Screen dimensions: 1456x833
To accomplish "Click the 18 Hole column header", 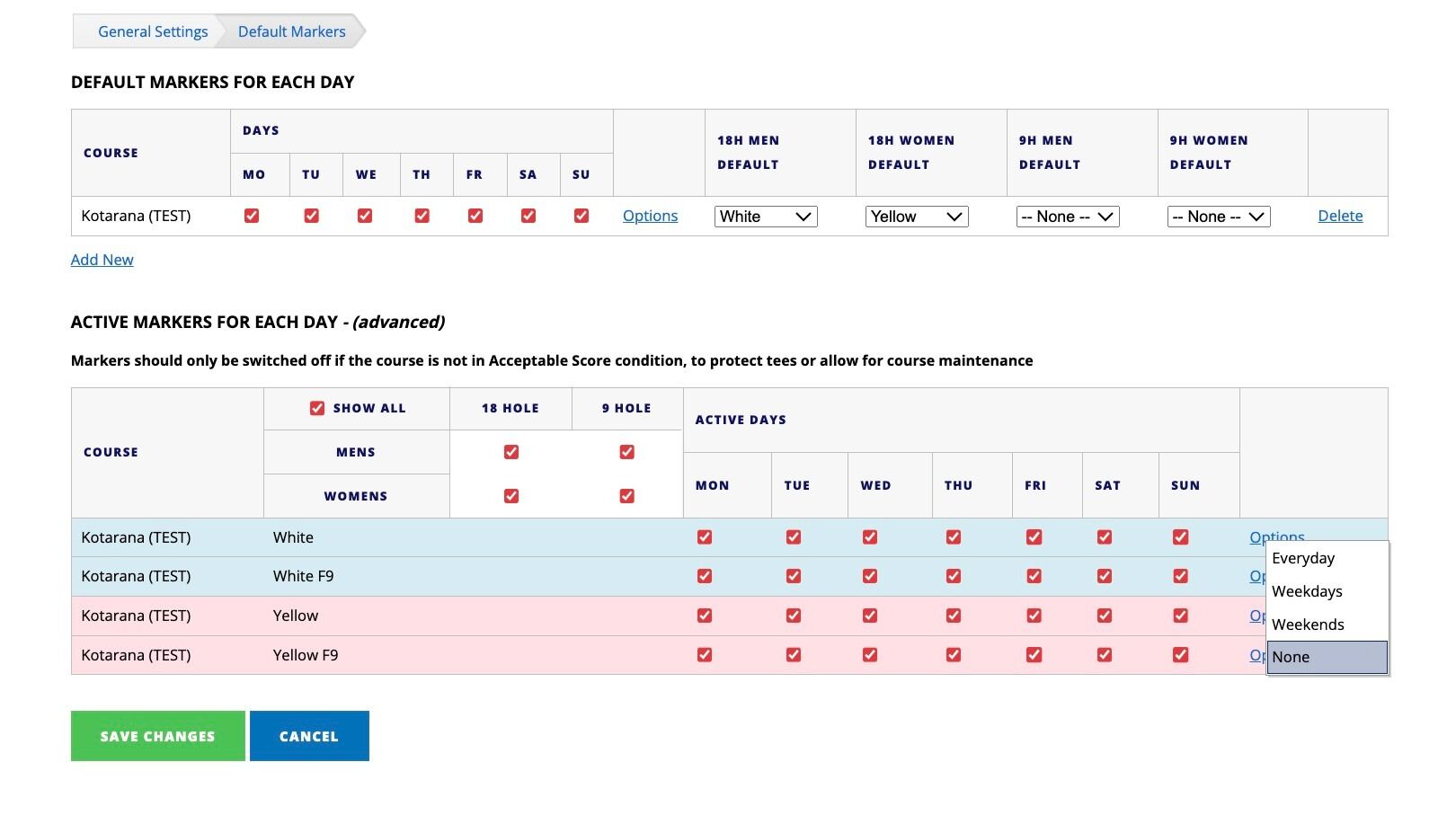I will pyautogui.click(x=510, y=408).
